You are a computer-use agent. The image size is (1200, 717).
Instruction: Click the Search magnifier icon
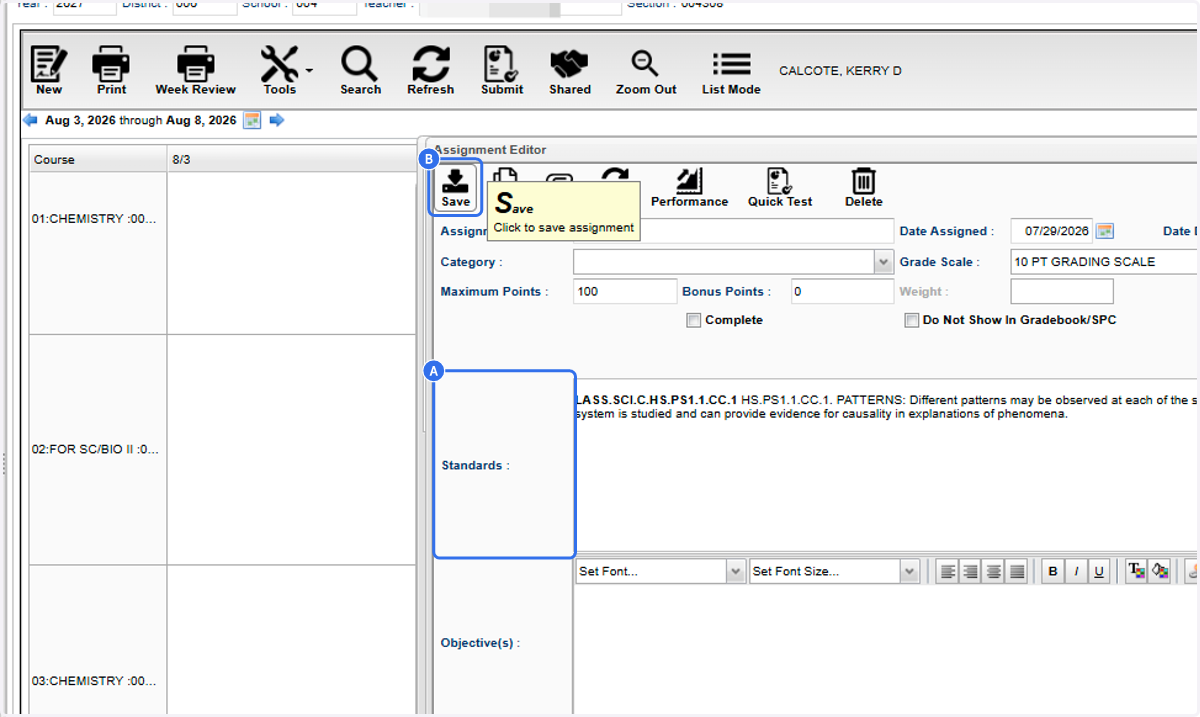point(360,71)
